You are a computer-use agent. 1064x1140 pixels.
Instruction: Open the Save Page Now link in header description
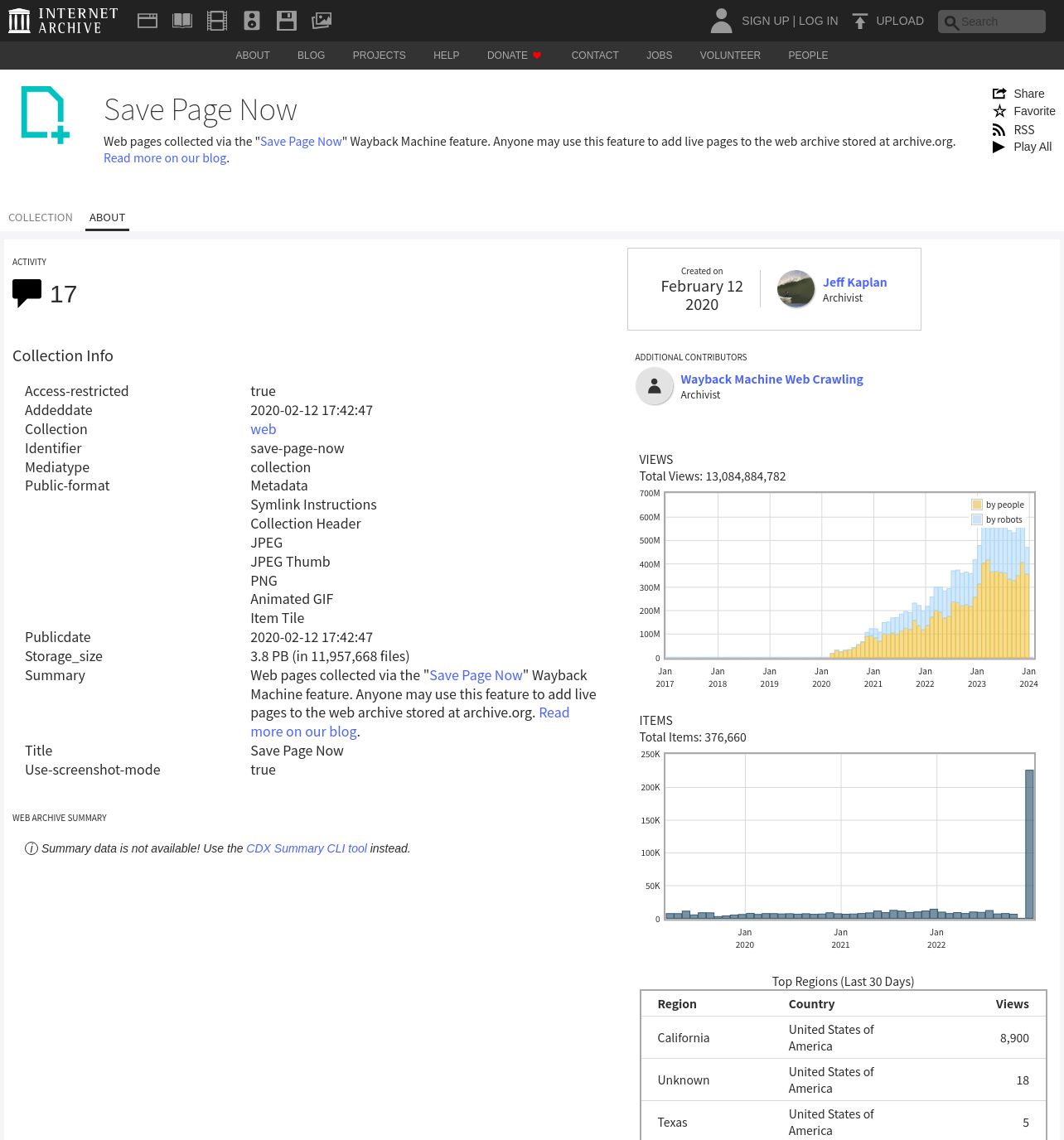[x=301, y=142]
